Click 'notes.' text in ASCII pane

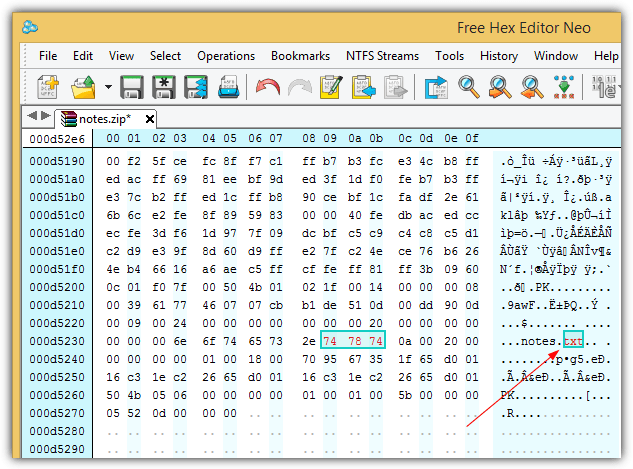541,341
